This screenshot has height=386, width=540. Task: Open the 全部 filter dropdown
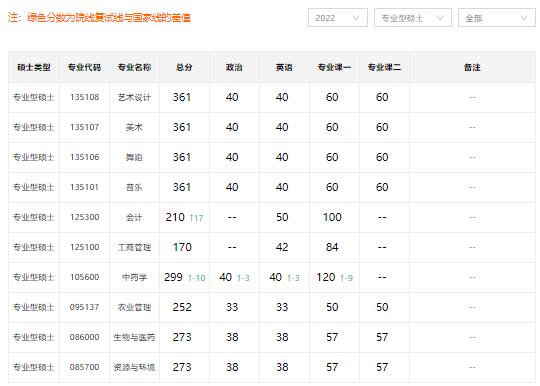497,18
